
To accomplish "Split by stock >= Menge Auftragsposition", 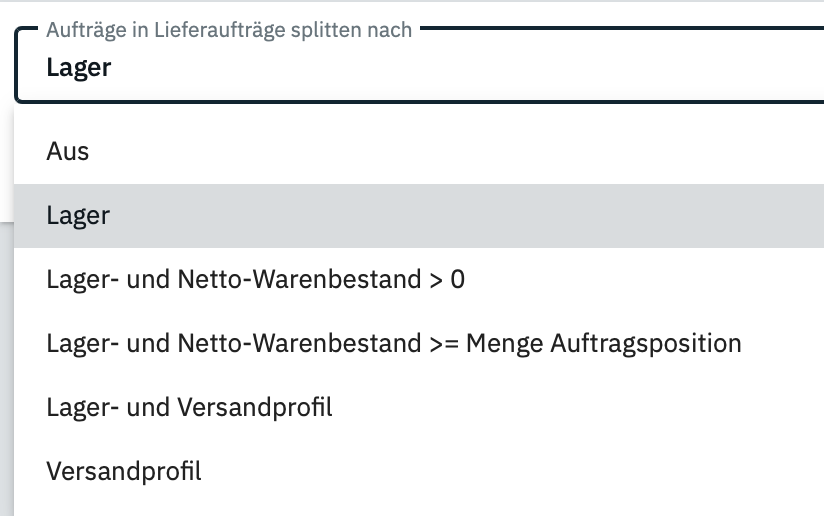I will pos(419,344).
